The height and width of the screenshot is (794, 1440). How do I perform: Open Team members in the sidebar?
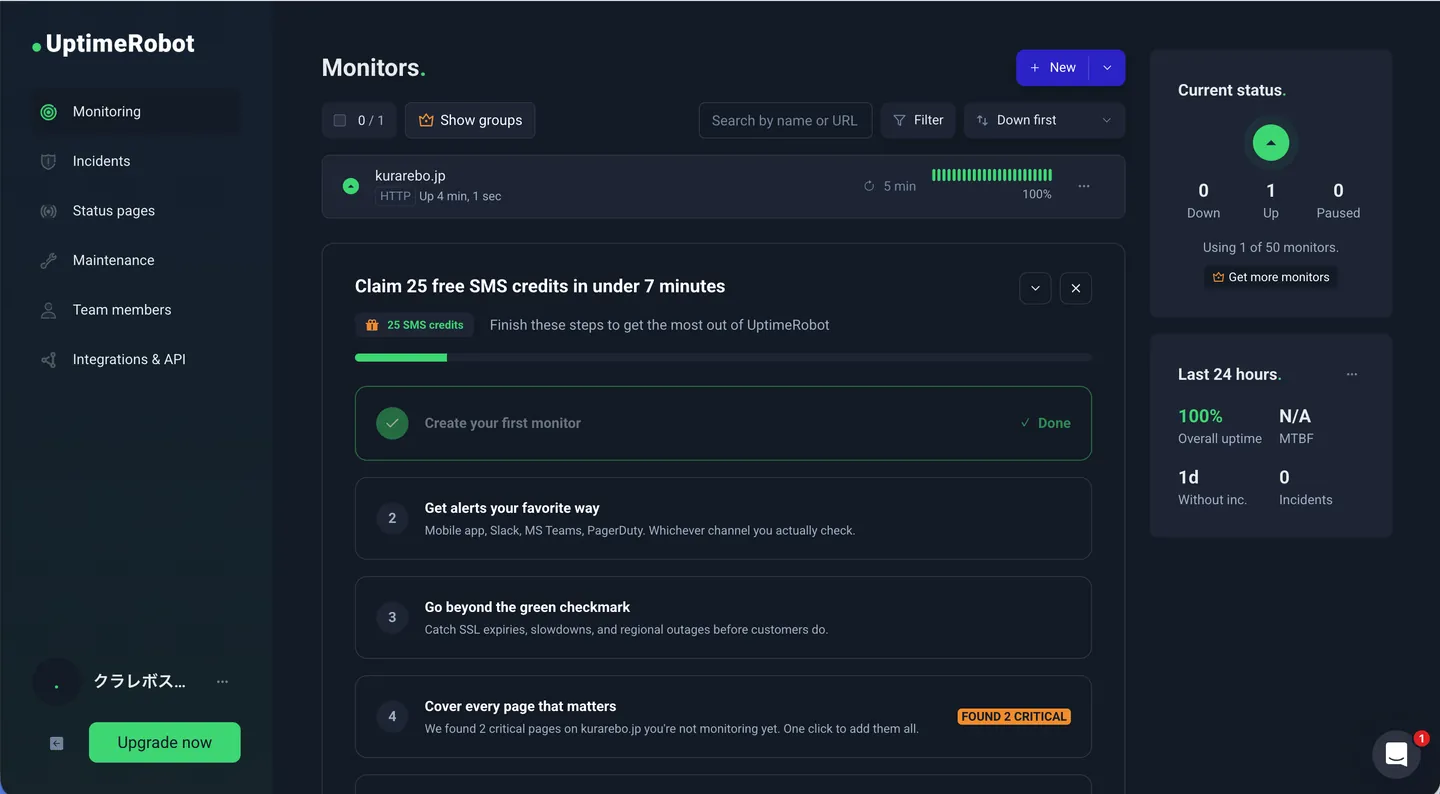click(134, 310)
